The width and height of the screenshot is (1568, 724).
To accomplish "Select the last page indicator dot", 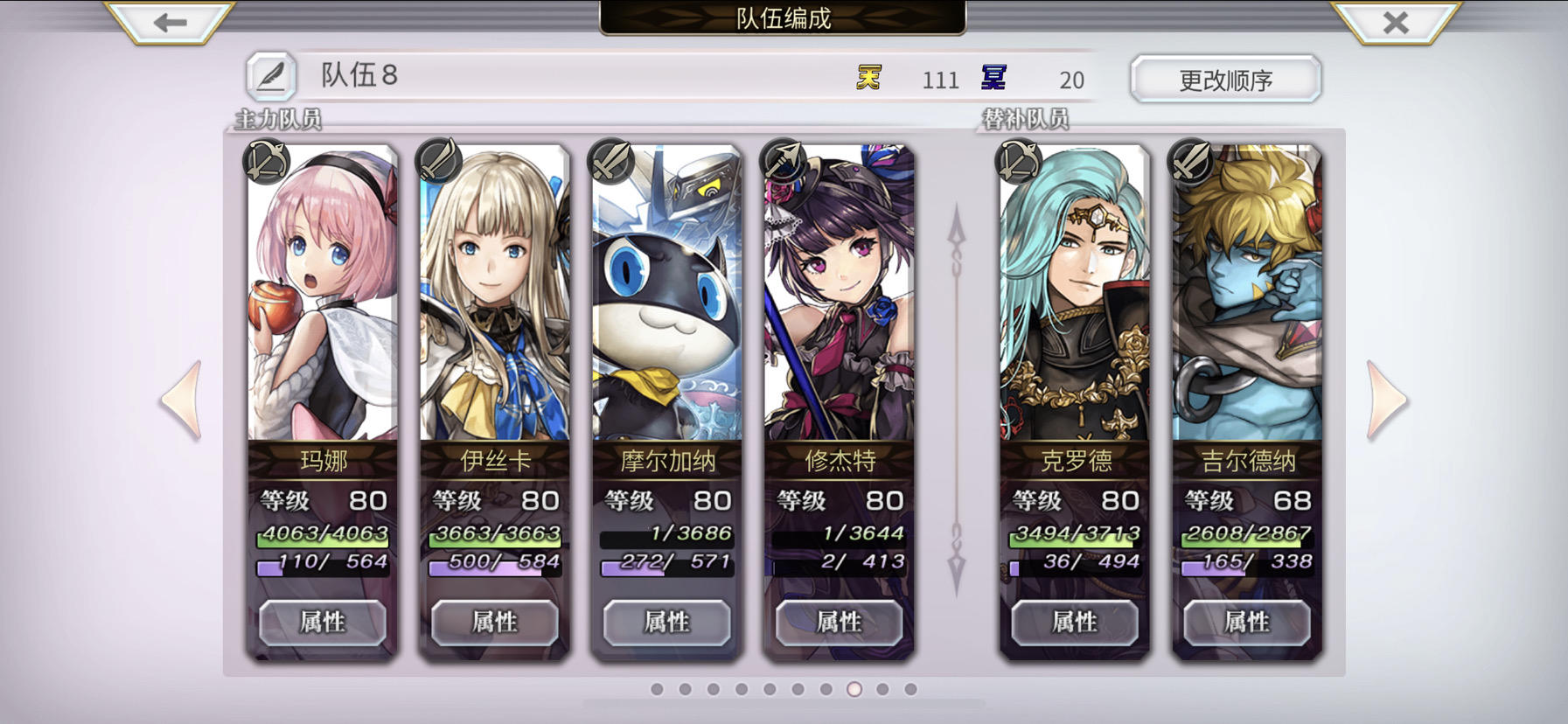I will 910,689.
